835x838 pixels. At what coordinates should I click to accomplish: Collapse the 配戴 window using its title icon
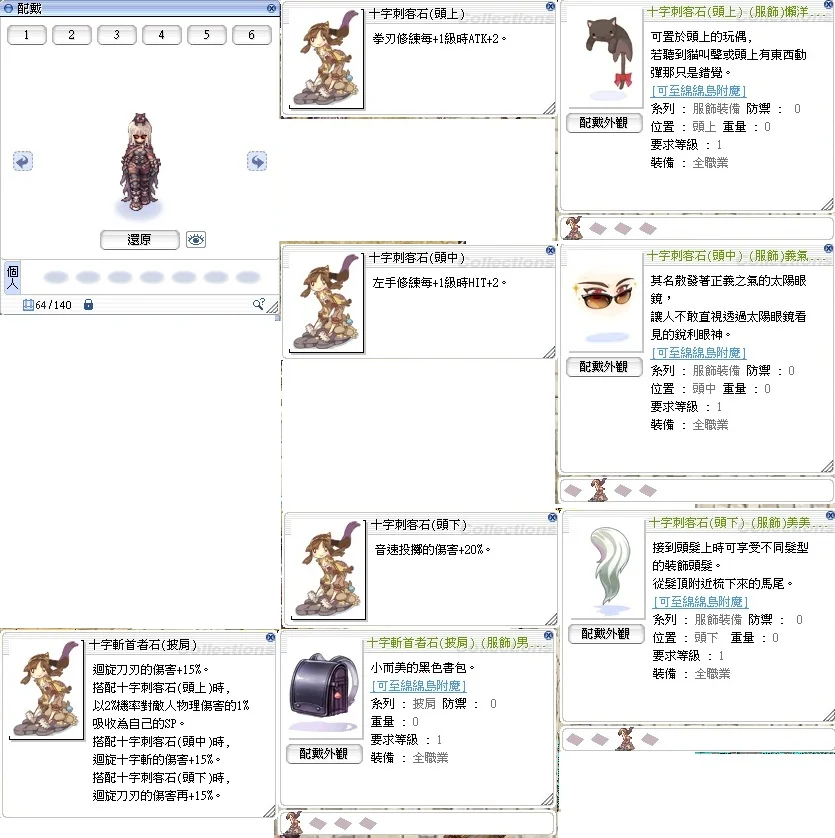coord(8,8)
